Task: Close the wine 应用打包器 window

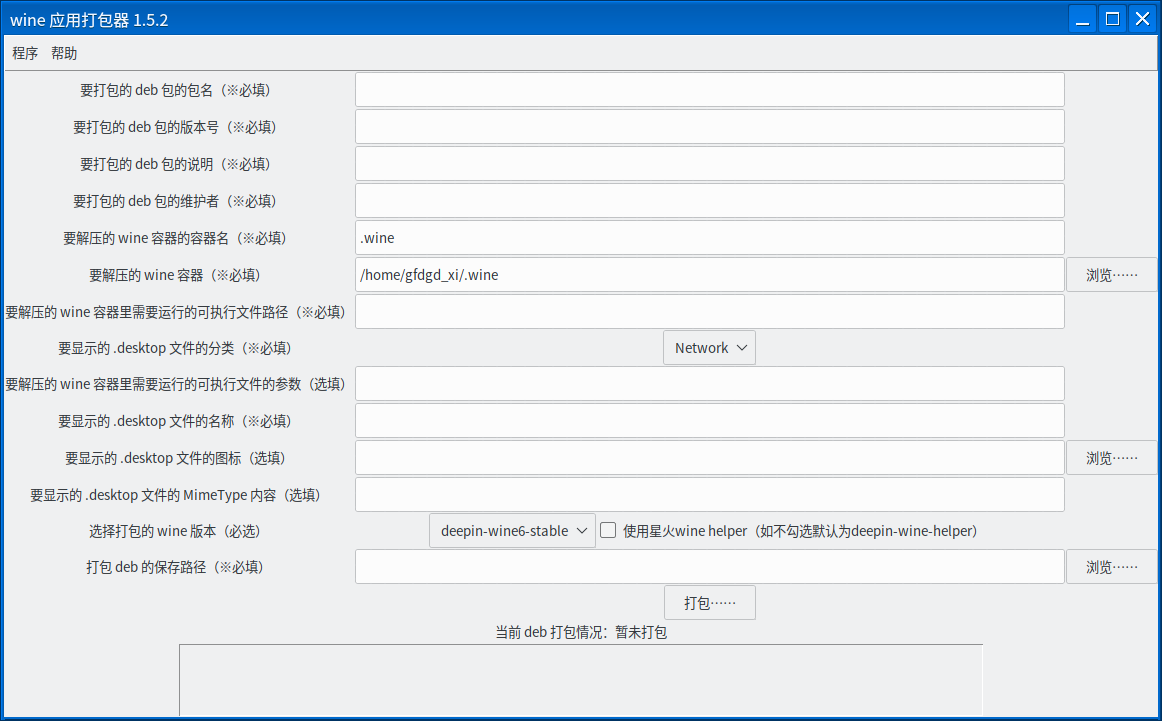Action: (x=1143, y=19)
